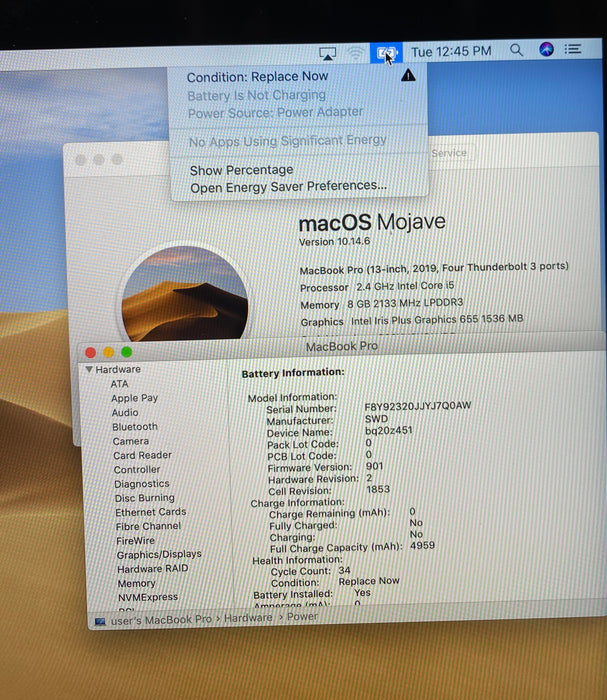This screenshot has width=607, height=700.
Task: Select Card Reader in the sidebar
Action: (x=142, y=455)
